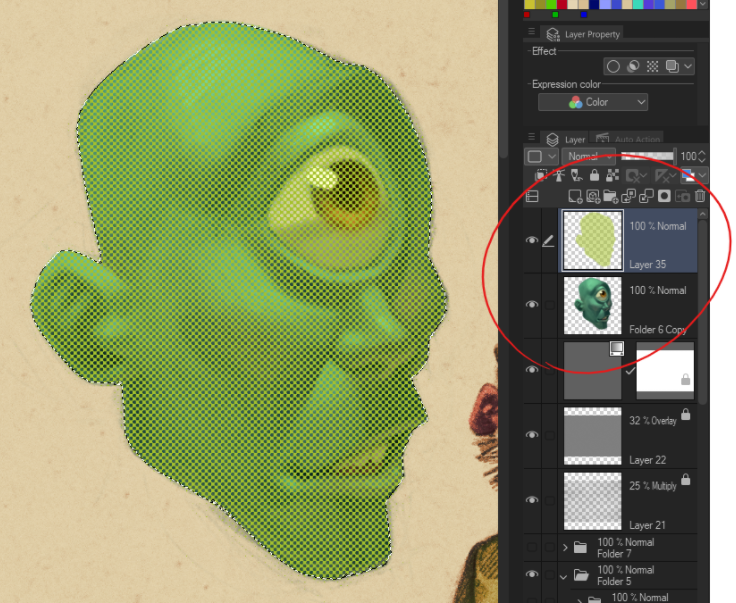736x603 pixels.
Task: Switch to the Auto Action tab
Action: (628, 139)
